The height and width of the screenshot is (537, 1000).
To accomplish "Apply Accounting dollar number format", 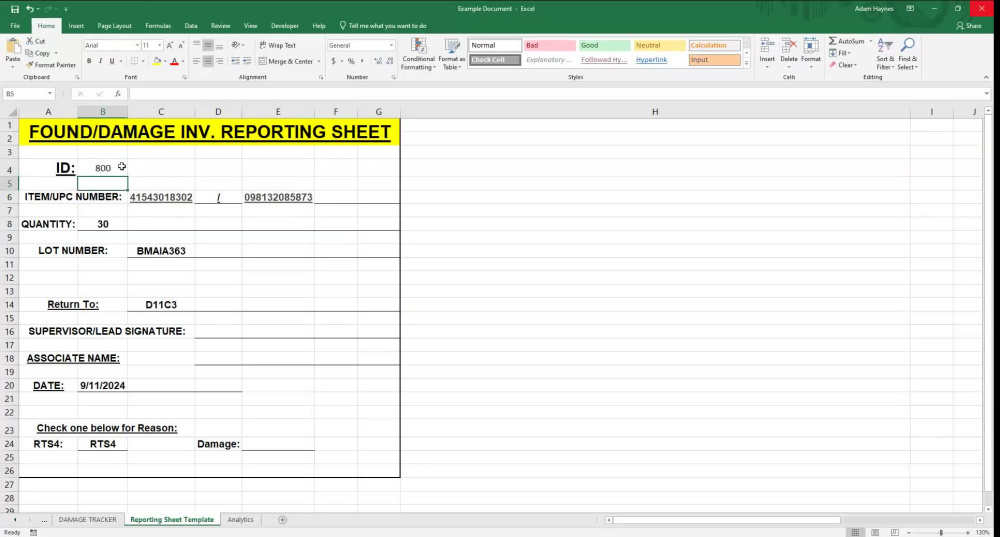I will 333,61.
